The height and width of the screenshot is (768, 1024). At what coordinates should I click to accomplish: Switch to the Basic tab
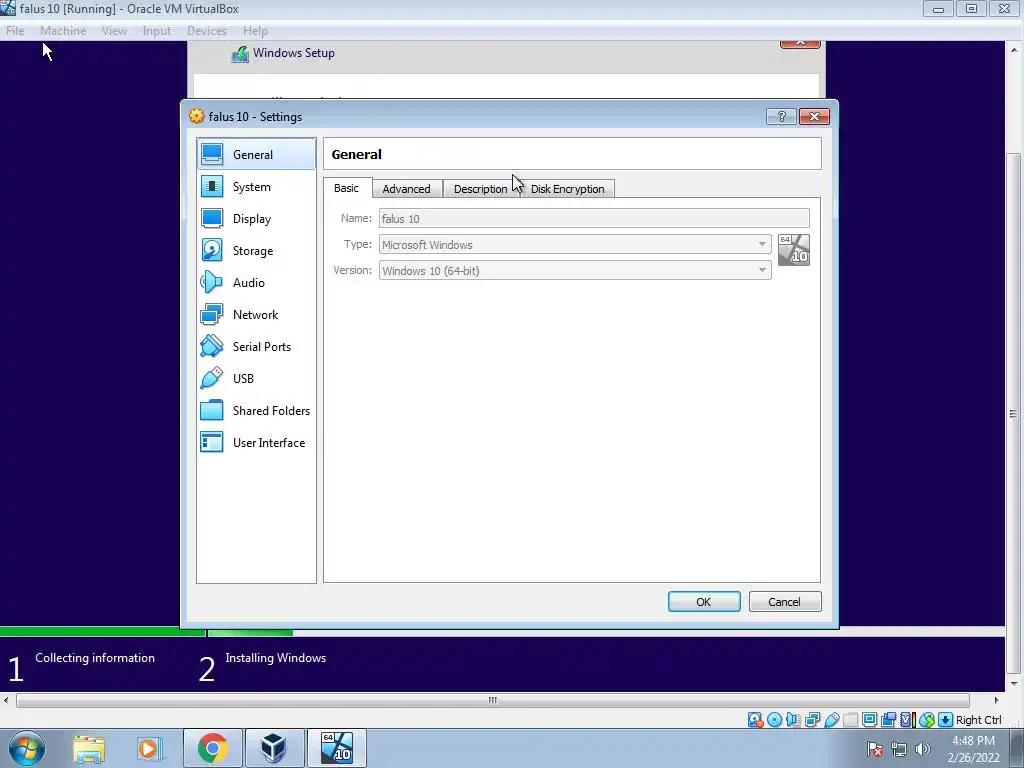(347, 188)
